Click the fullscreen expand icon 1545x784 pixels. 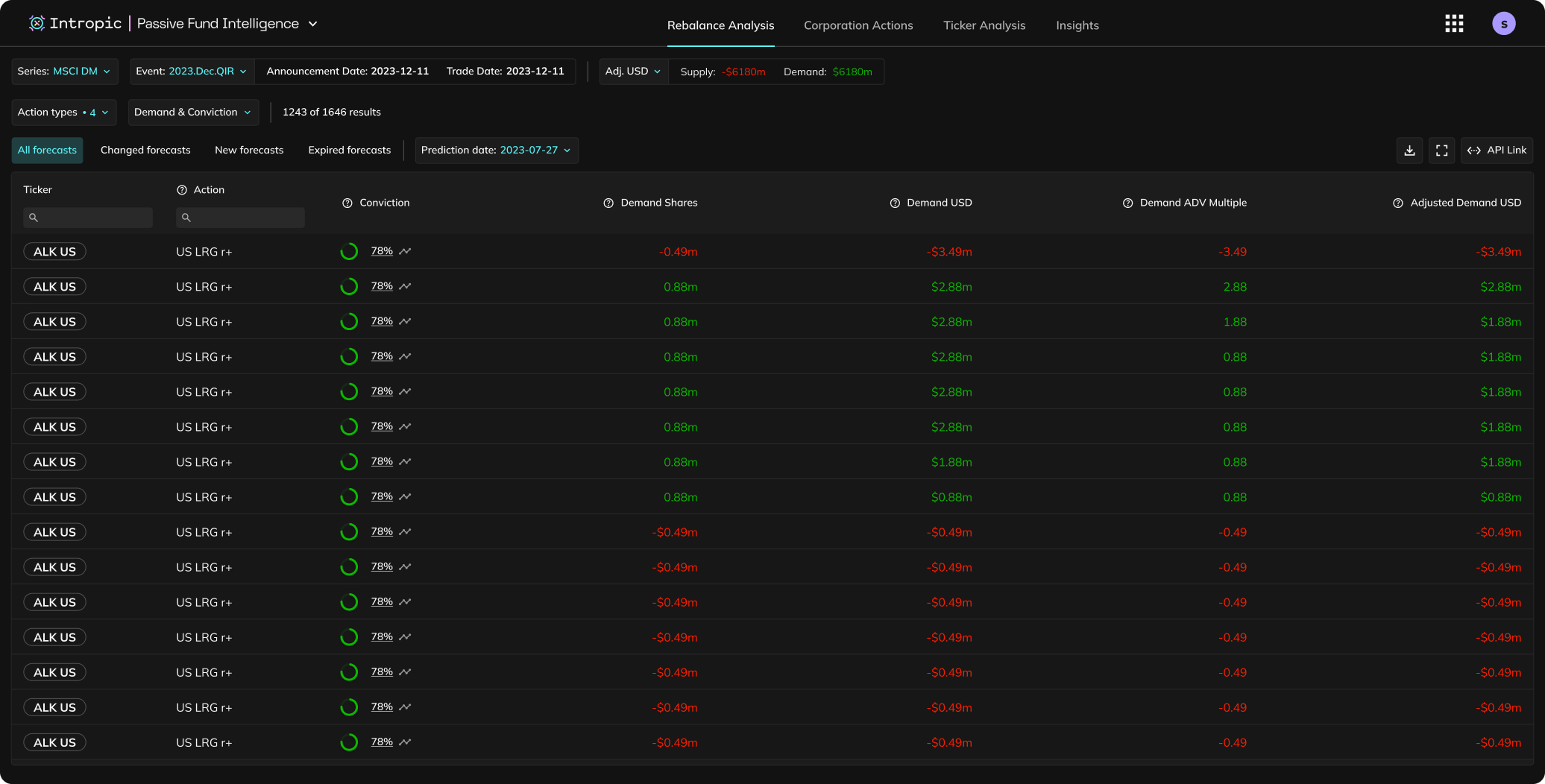tap(1441, 151)
